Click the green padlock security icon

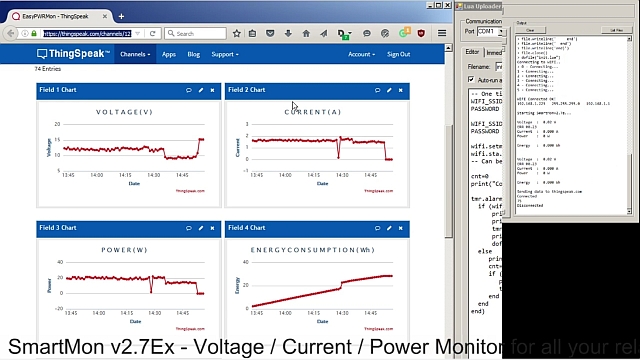34,33
